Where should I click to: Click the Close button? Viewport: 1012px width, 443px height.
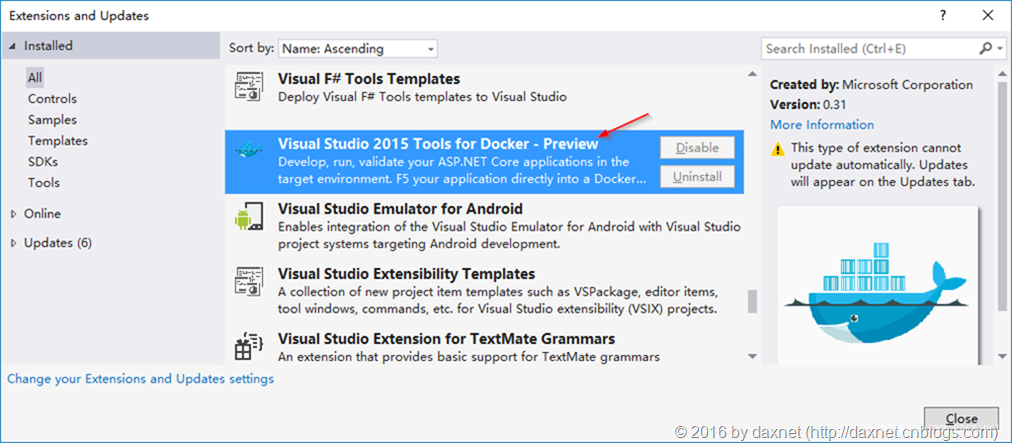click(x=961, y=418)
